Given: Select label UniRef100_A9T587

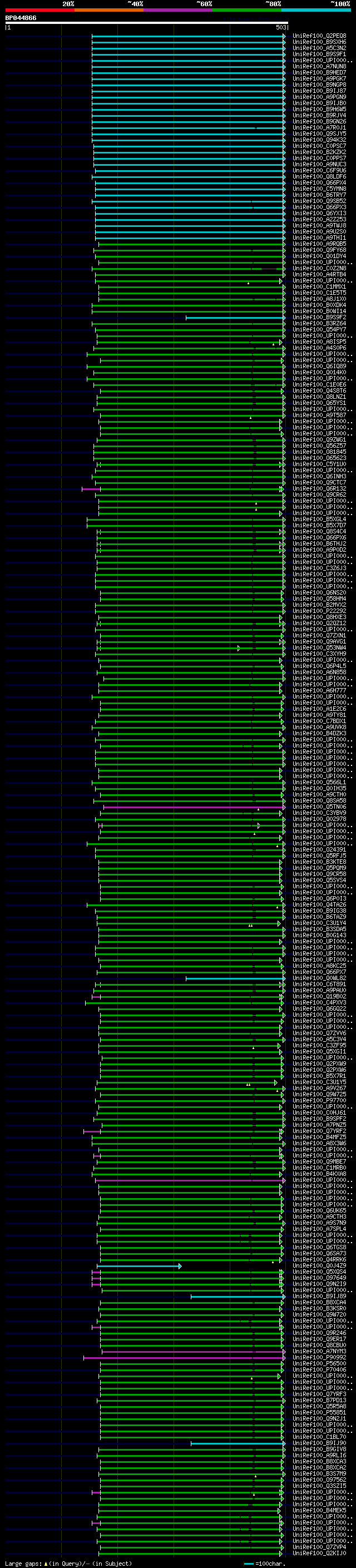Looking at the screenshot, I should 319,415.
